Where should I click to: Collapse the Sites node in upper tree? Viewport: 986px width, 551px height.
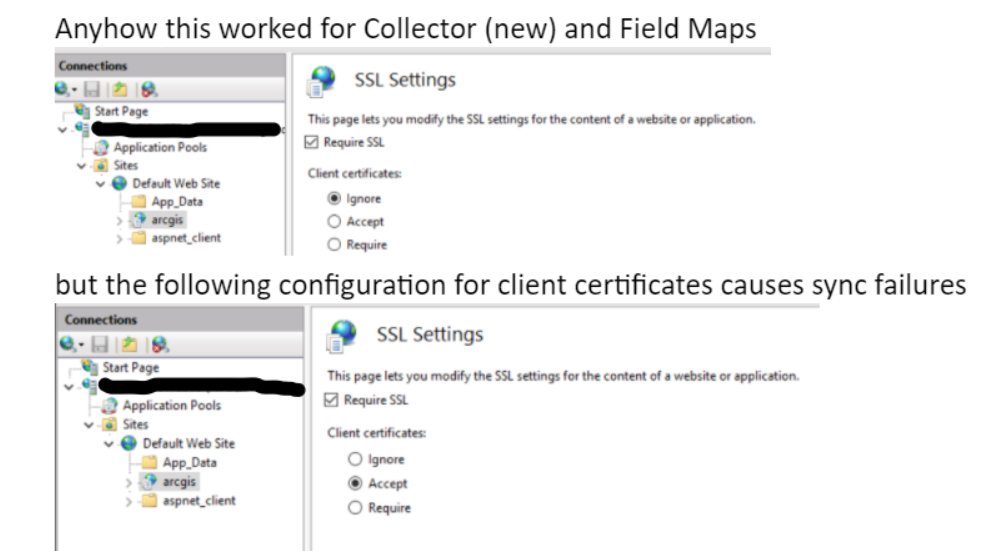81,166
